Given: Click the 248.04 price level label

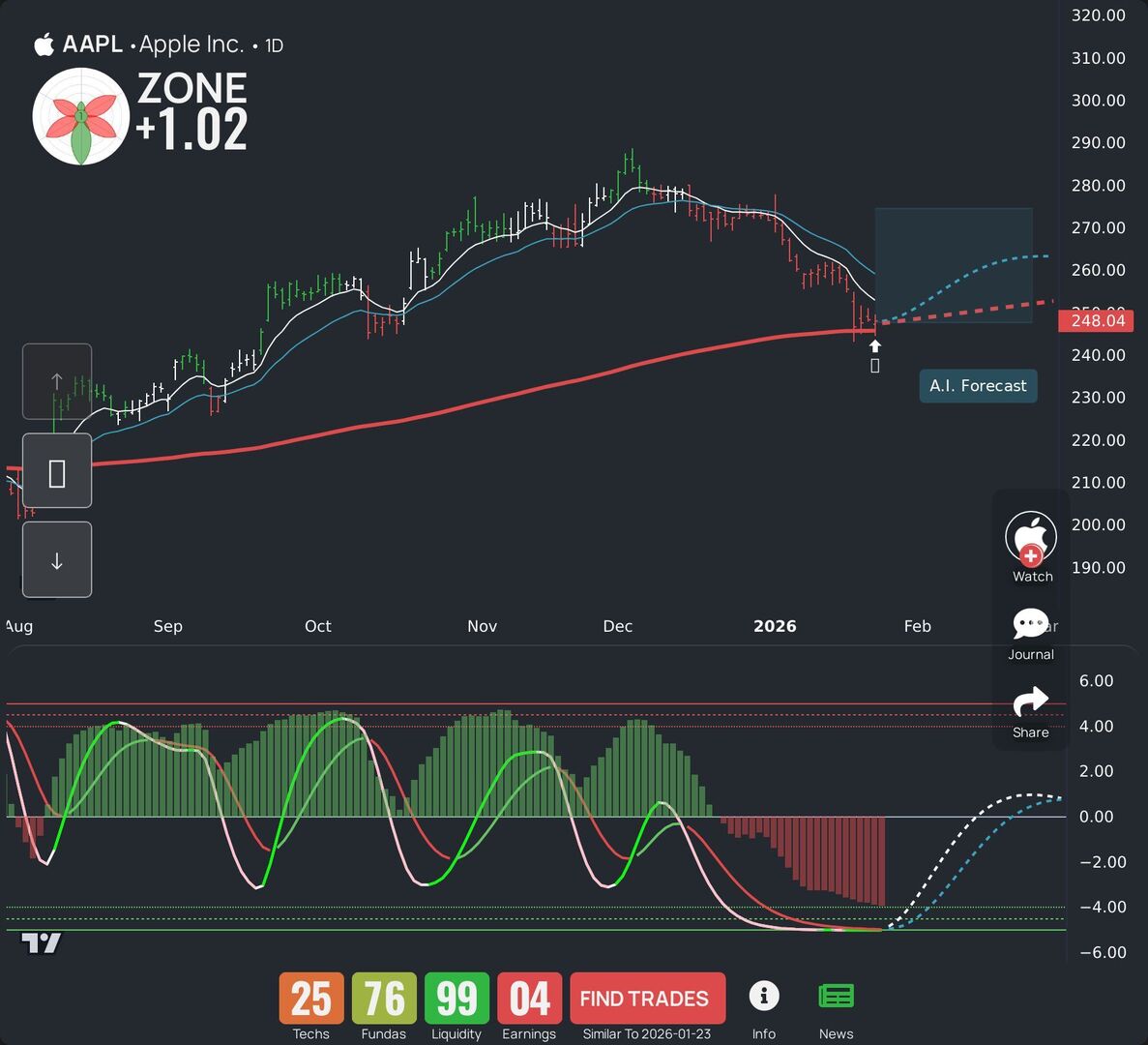Looking at the screenshot, I should 1098,320.
